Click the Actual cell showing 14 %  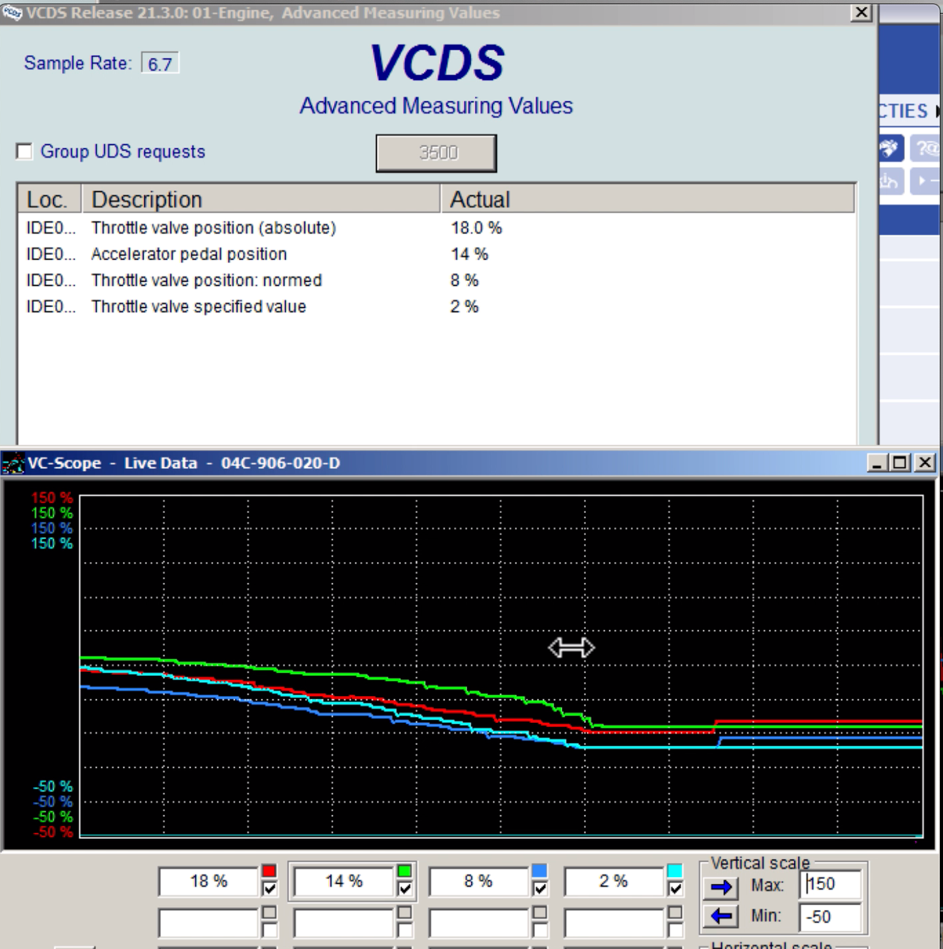469,254
